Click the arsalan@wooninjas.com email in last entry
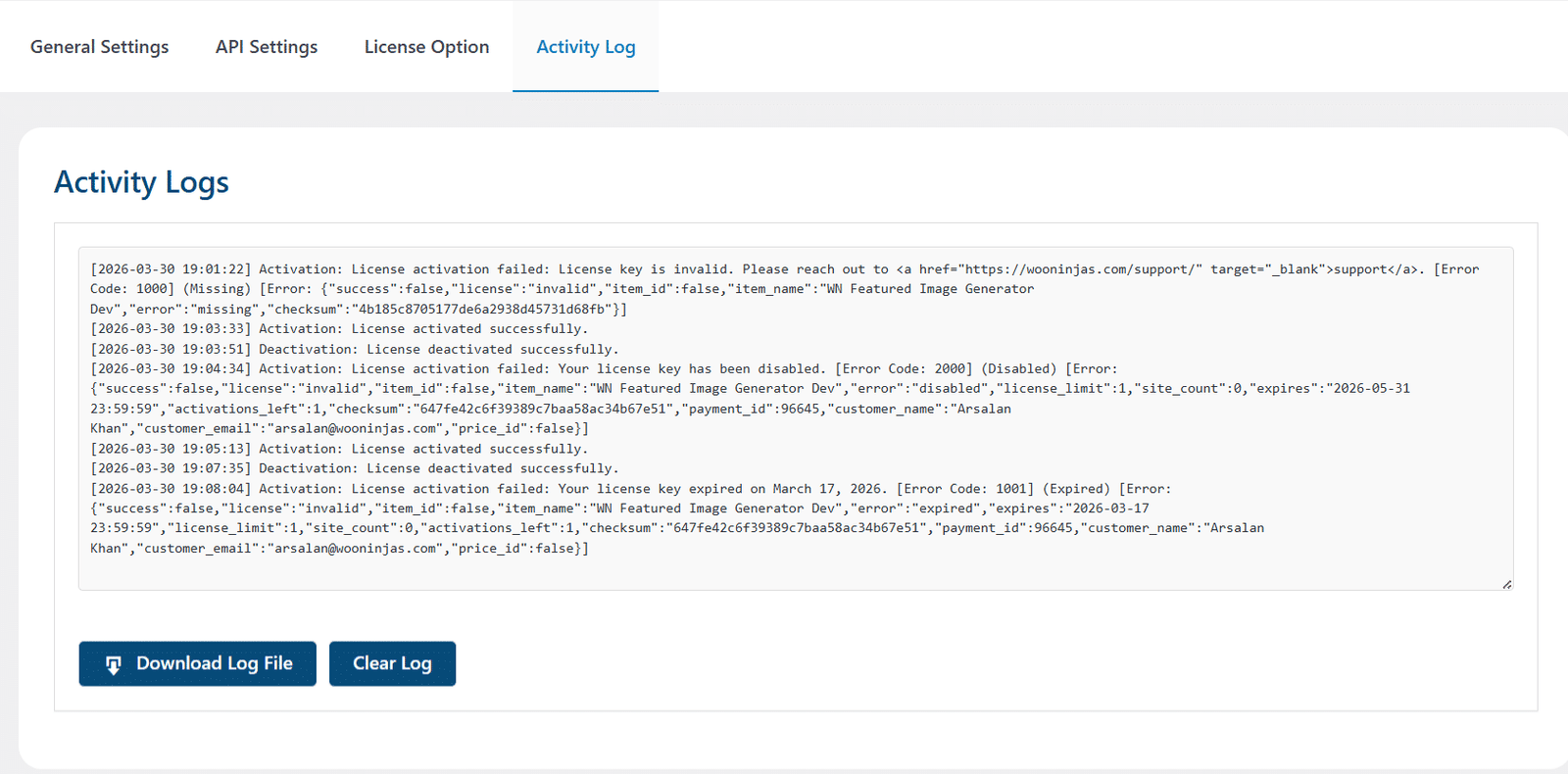The height and width of the screenshot is (774, 1568). click(356, 548)
